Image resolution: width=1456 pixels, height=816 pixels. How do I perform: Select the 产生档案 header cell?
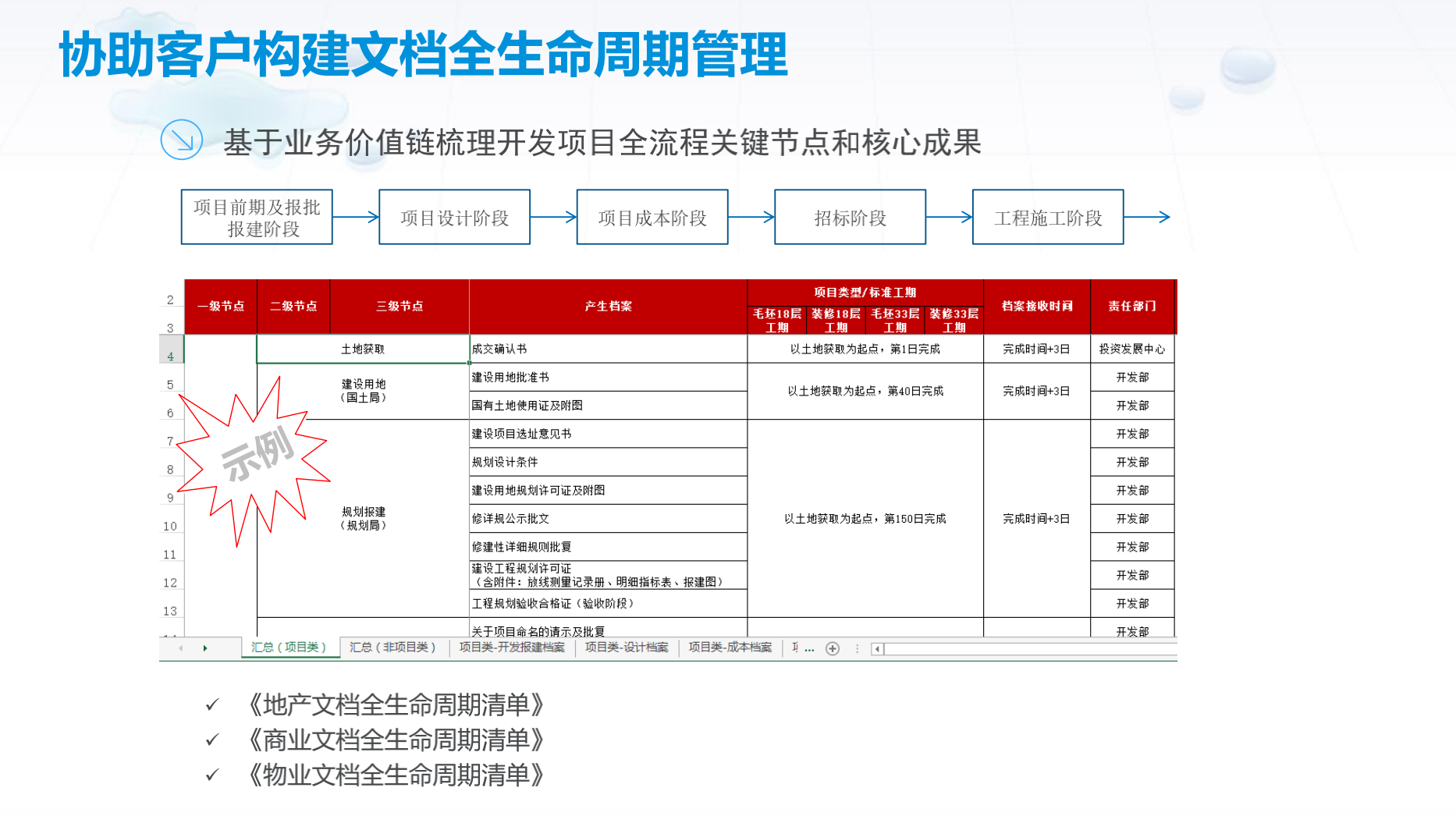pos(609,307)
